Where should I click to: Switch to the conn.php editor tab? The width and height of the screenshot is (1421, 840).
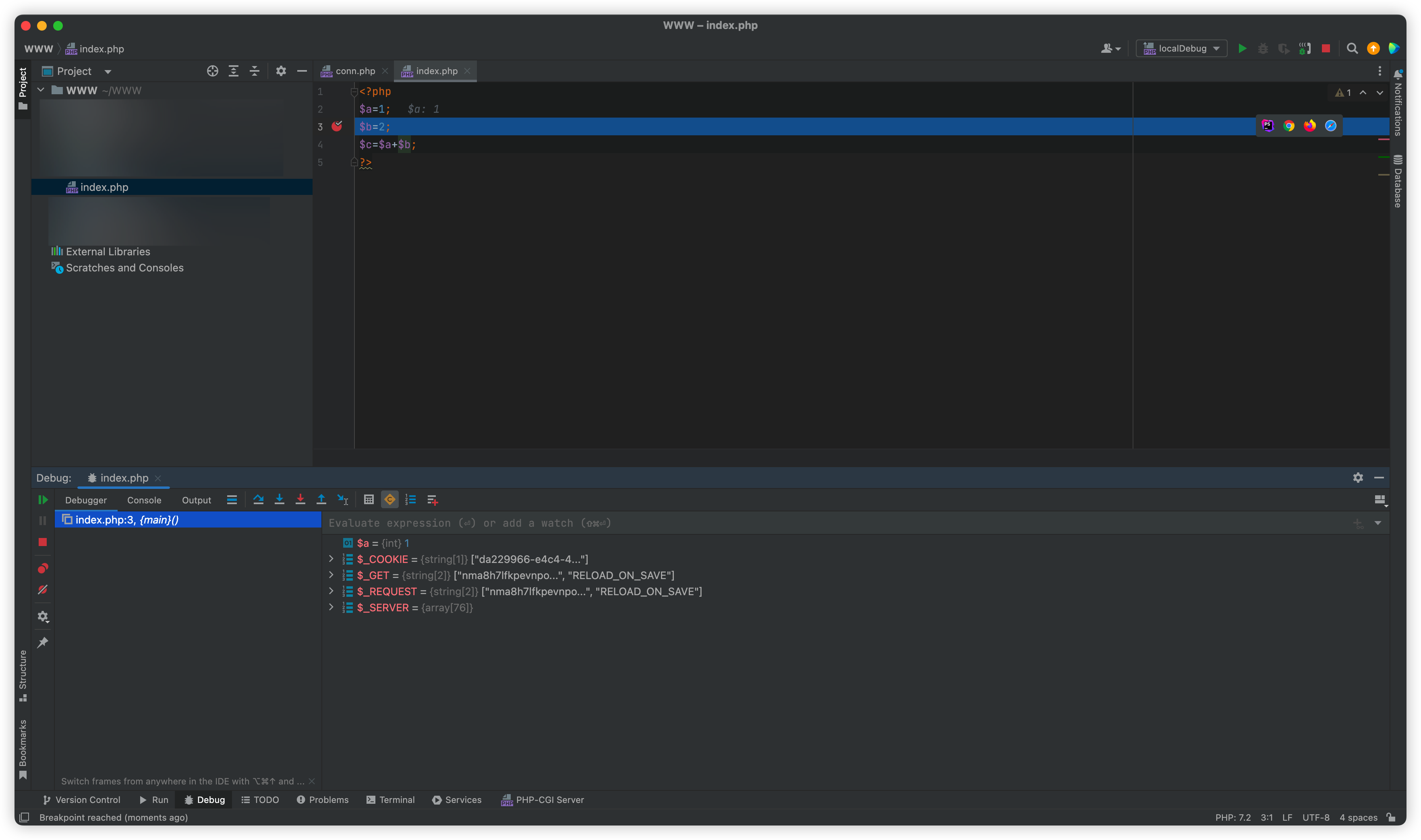pyautogui.click(x=355, y=71)
